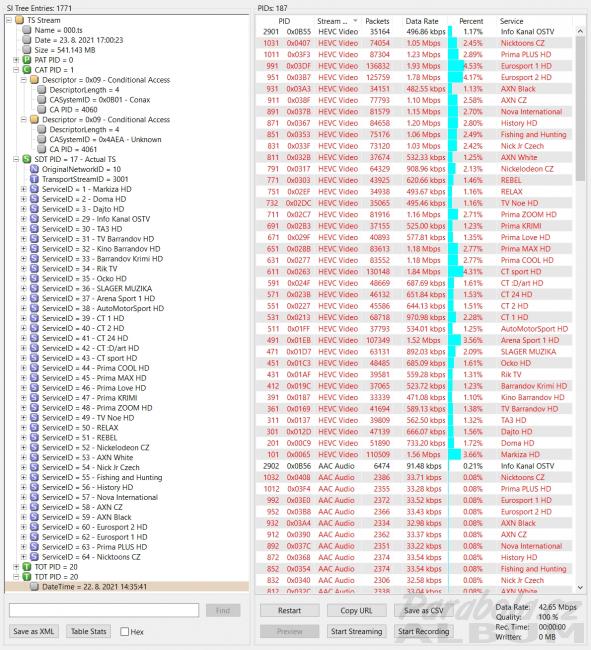
Task: Click the first TOT PID = 20 icon
Action: pos(27,567)
